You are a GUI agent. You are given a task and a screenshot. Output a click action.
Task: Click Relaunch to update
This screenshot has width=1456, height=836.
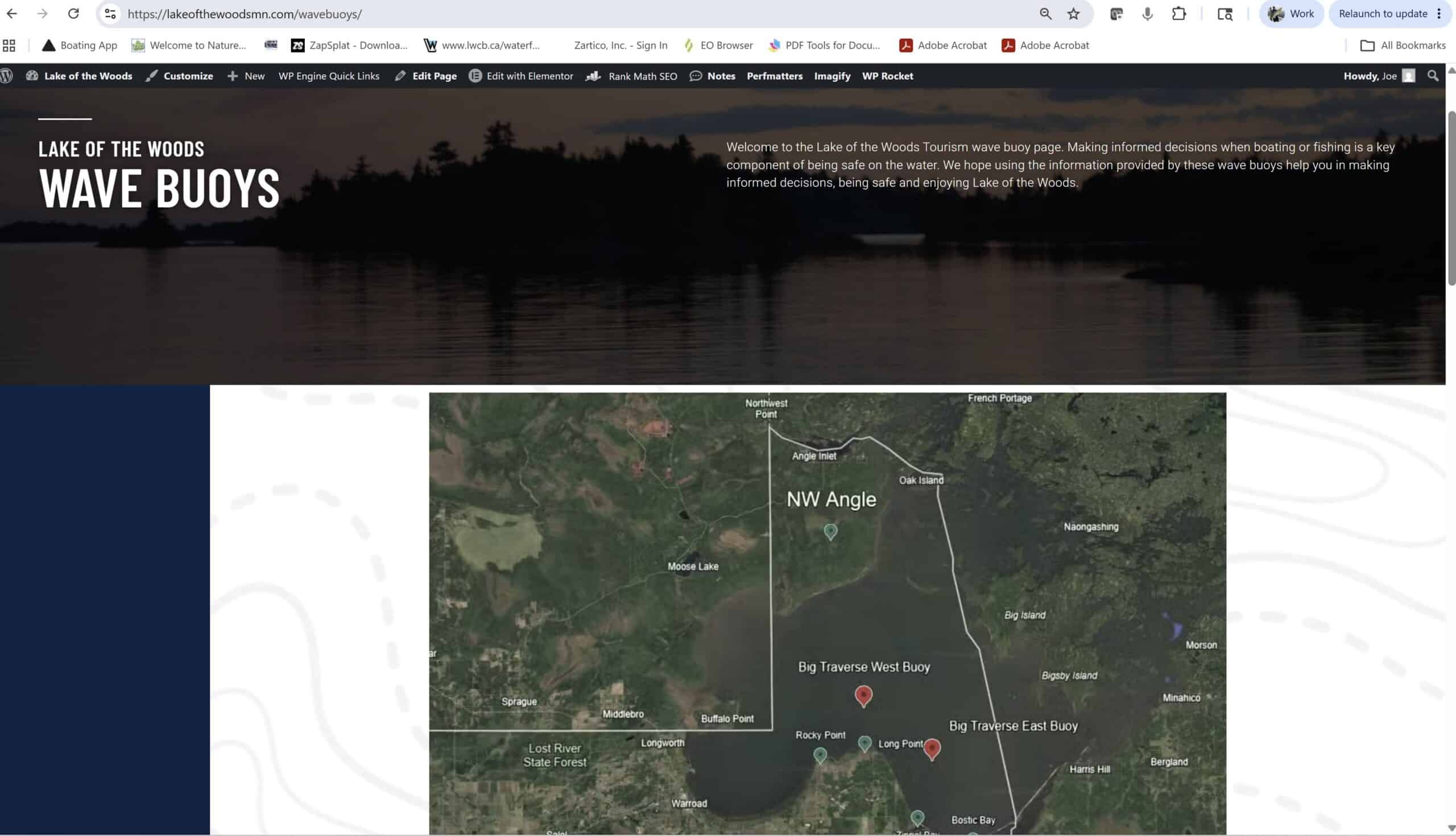[x=1383, y=14]
